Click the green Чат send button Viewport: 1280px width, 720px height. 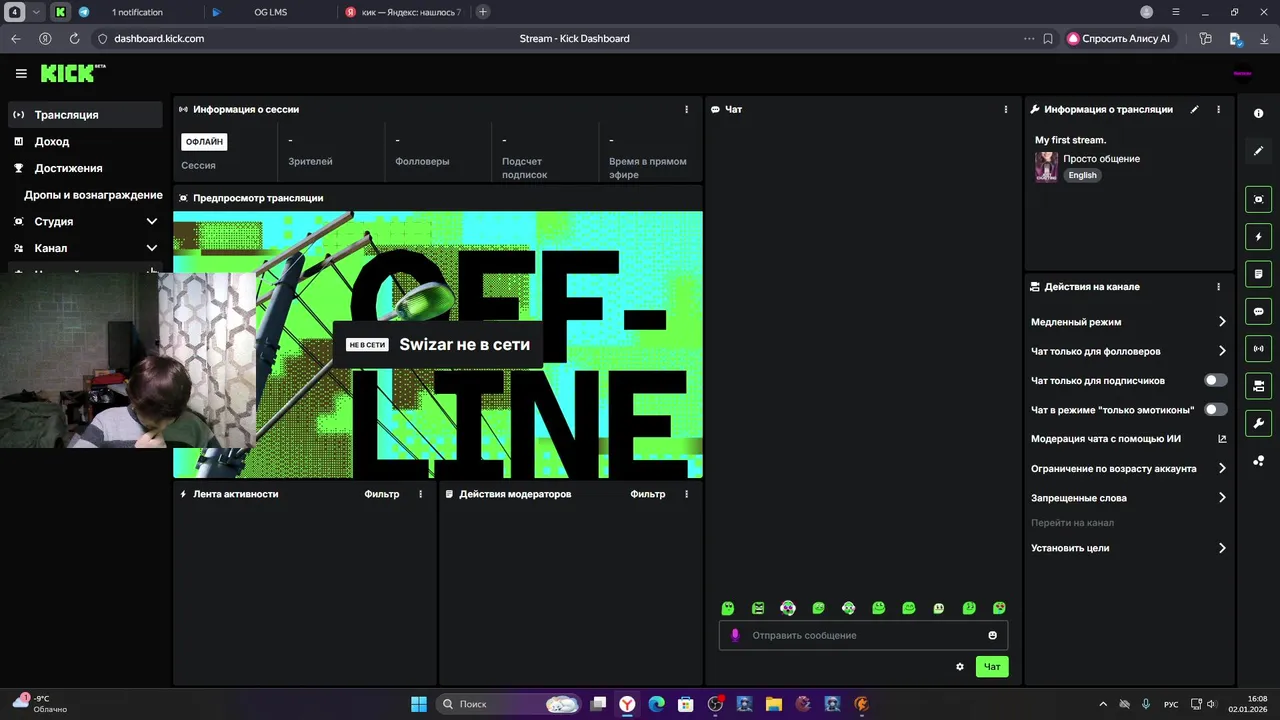click(x=992, y=667)
